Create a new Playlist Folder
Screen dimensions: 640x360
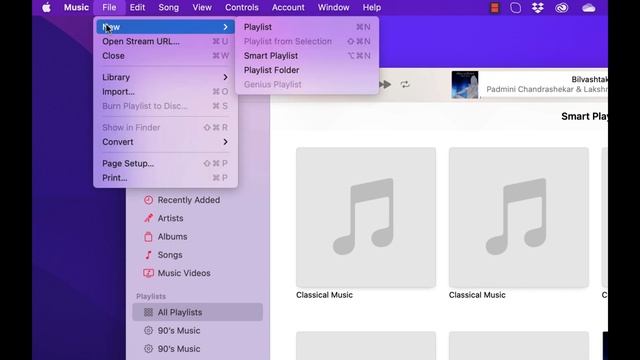pyautogui.click(x=307, y=70)
